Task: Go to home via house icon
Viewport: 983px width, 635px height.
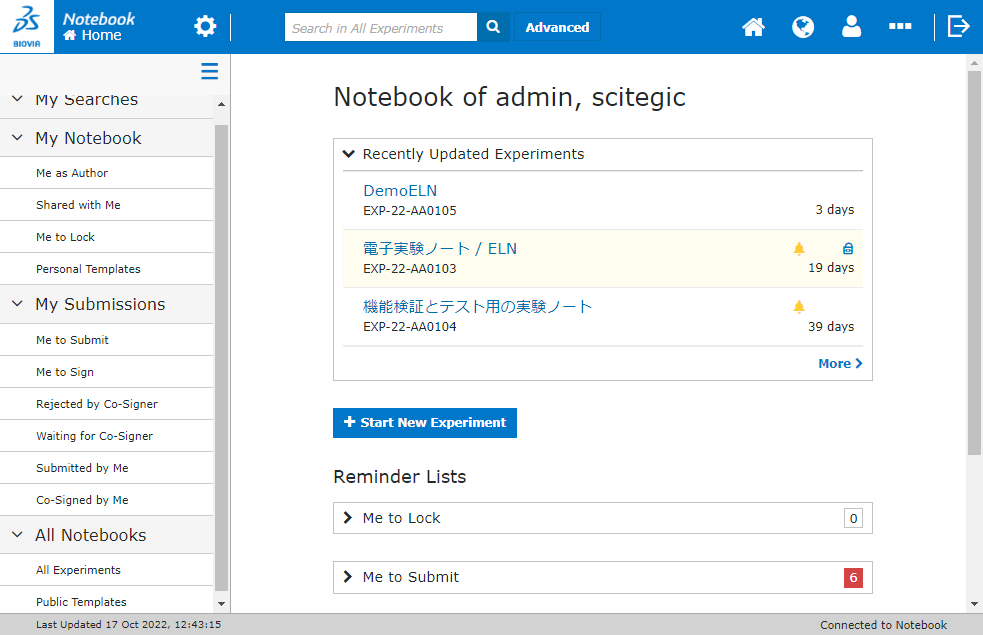Action: 754,27
